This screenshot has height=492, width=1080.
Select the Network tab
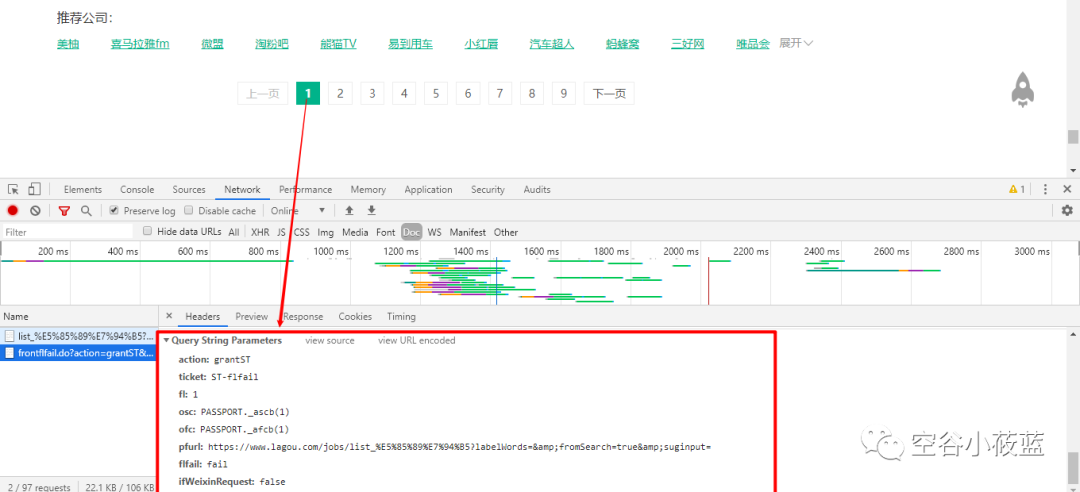click(242, 189)
